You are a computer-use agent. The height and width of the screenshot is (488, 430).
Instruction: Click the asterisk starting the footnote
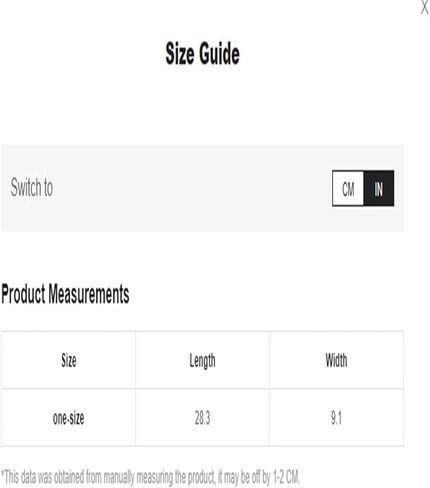pyautogui.click(x=3, y=473)
